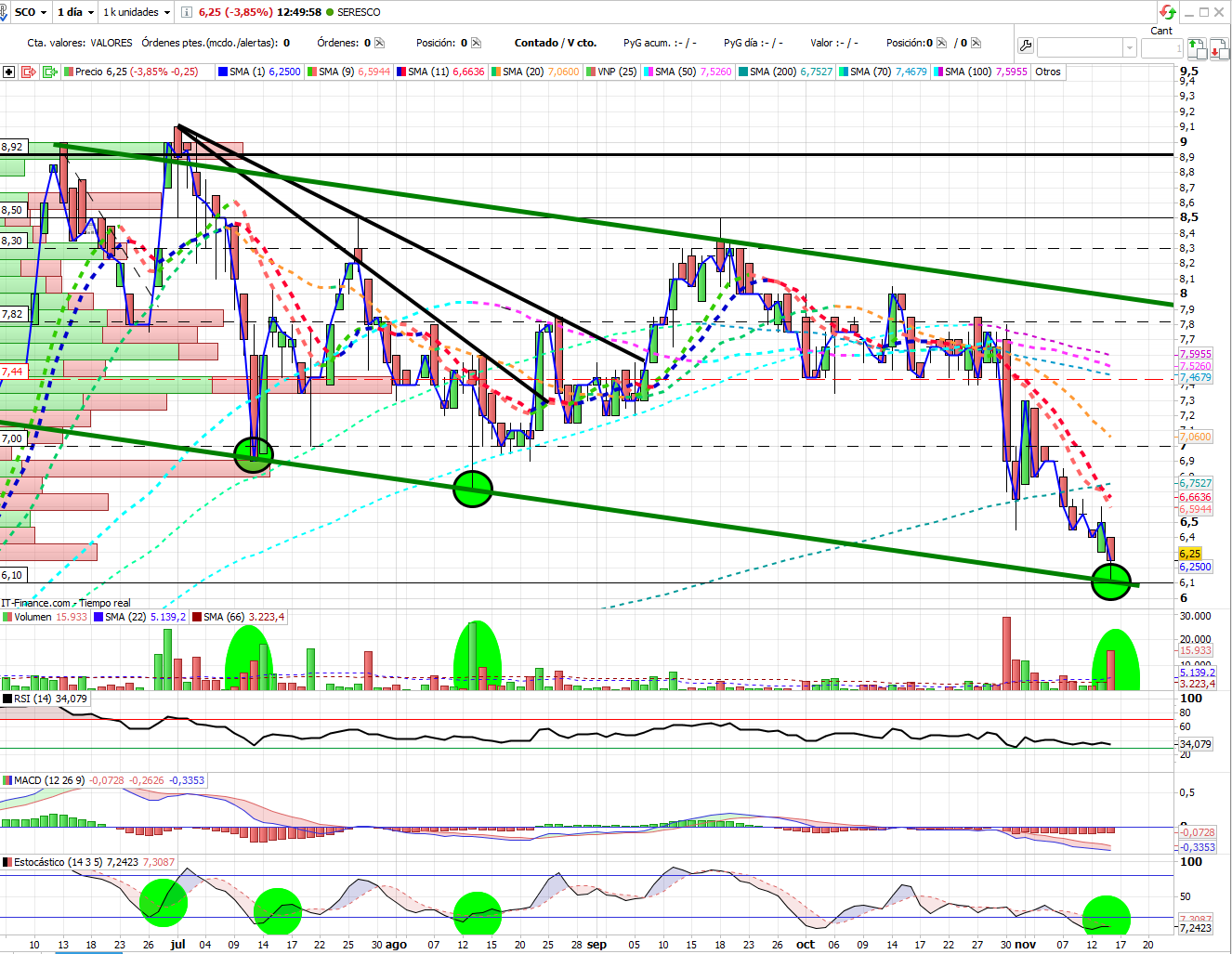Click the blue SMA (1) color swatch
The image size is (1232, 954).
pos(223,72)
